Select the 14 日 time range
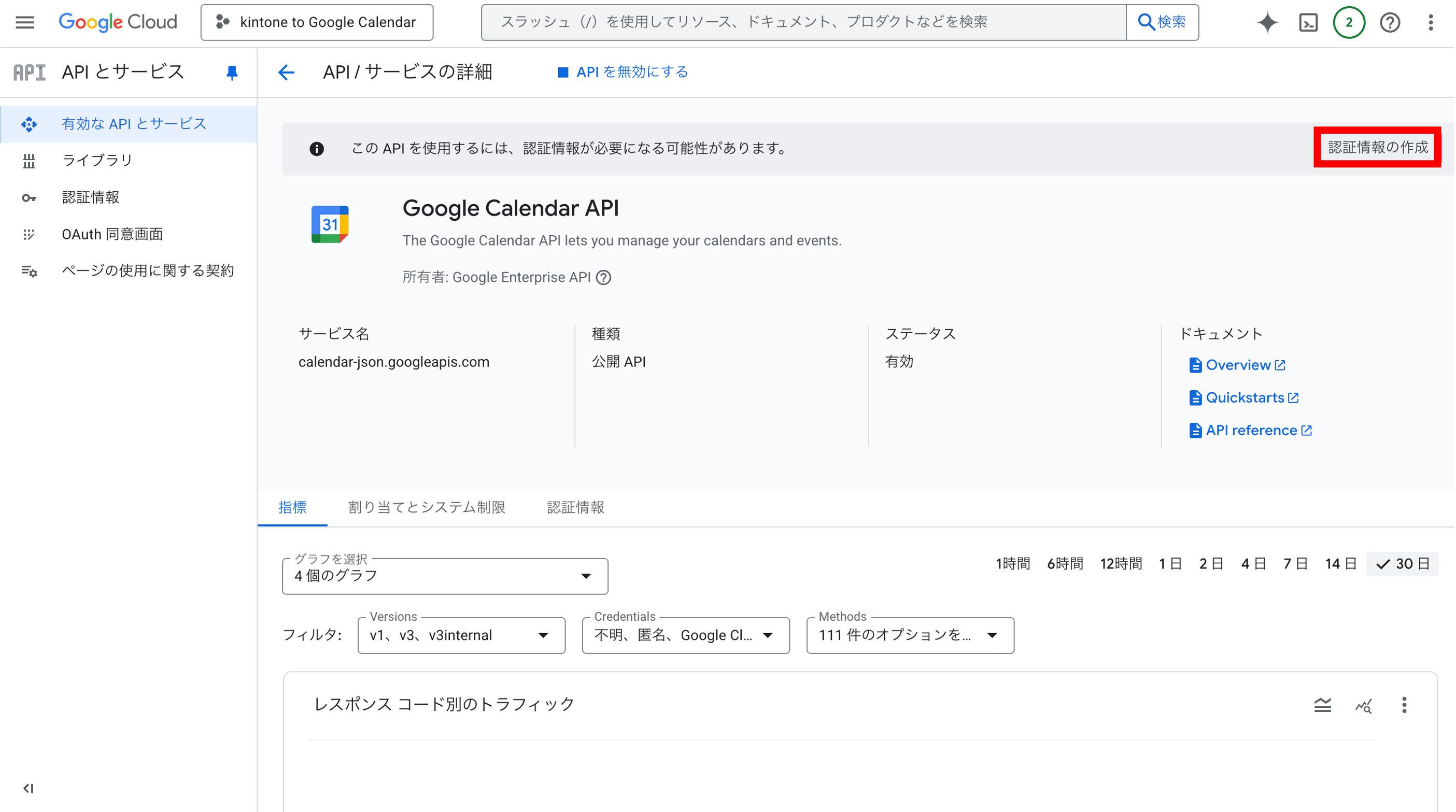 [x=1341, y=564]
